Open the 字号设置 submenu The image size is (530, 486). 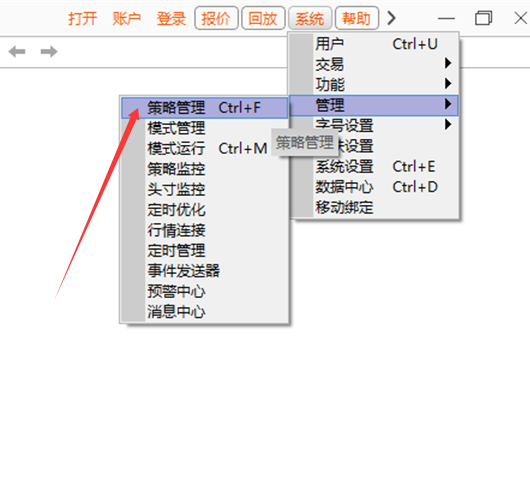(x=374, y=125)
